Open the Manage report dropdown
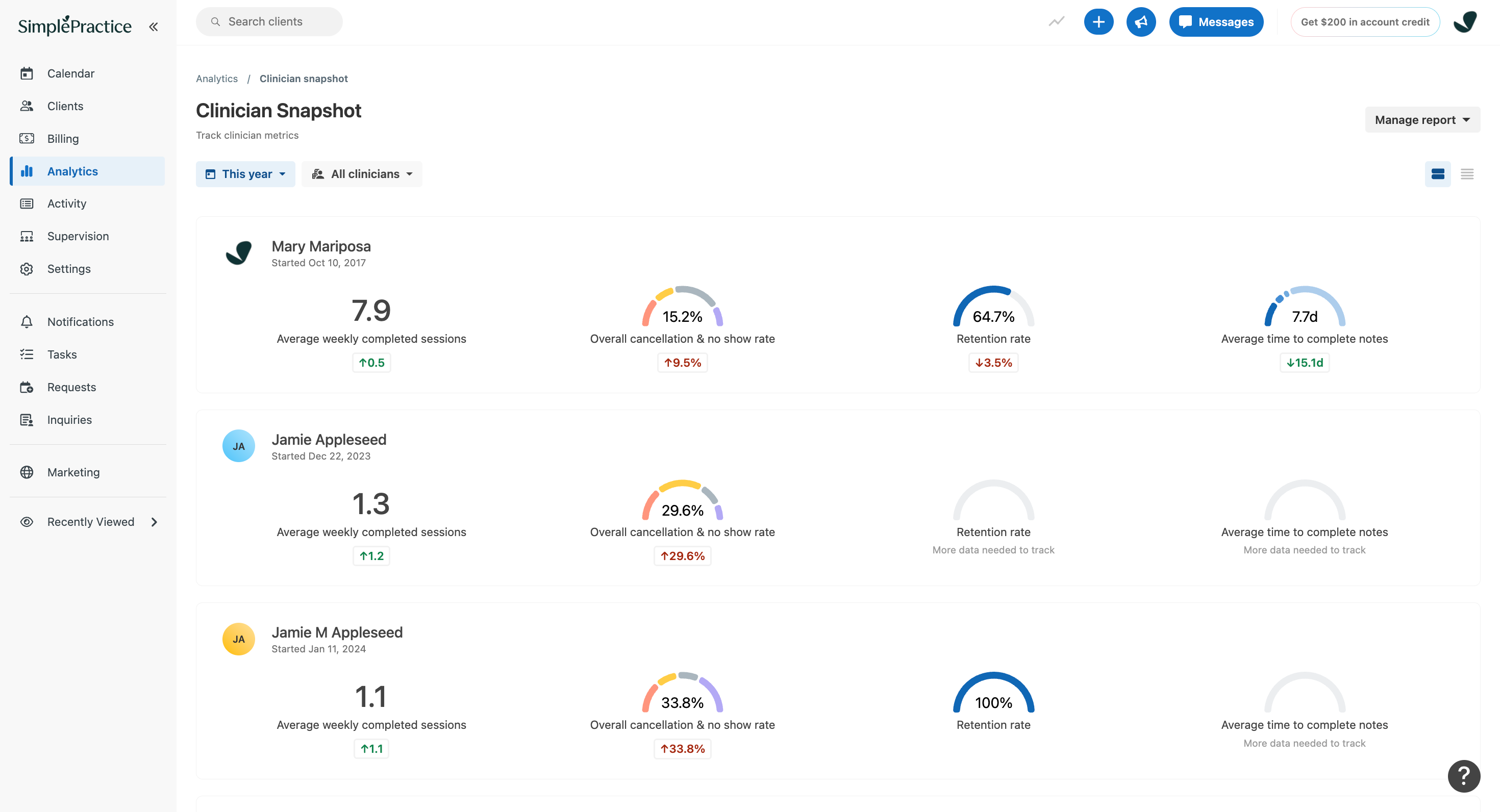The width and height of the screenshot is (1500, 812). (1422, 120)
